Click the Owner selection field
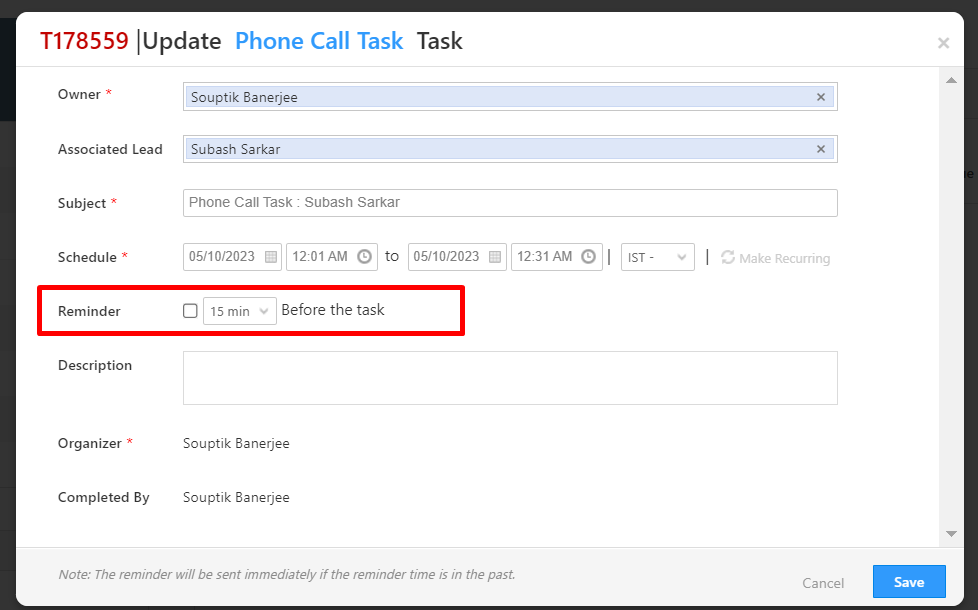This screenshot has height=610, width=978. click(500, 97)
